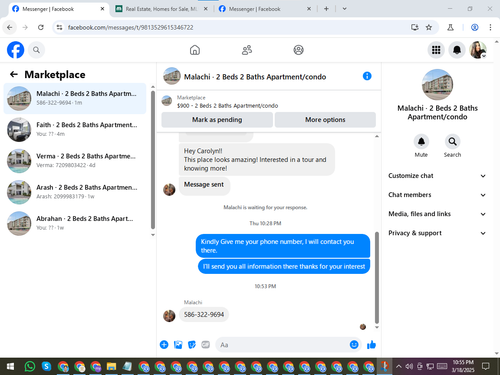Open more actions plus icon in composer
Screen dimensions: 500x375
(x=164, y=345)
